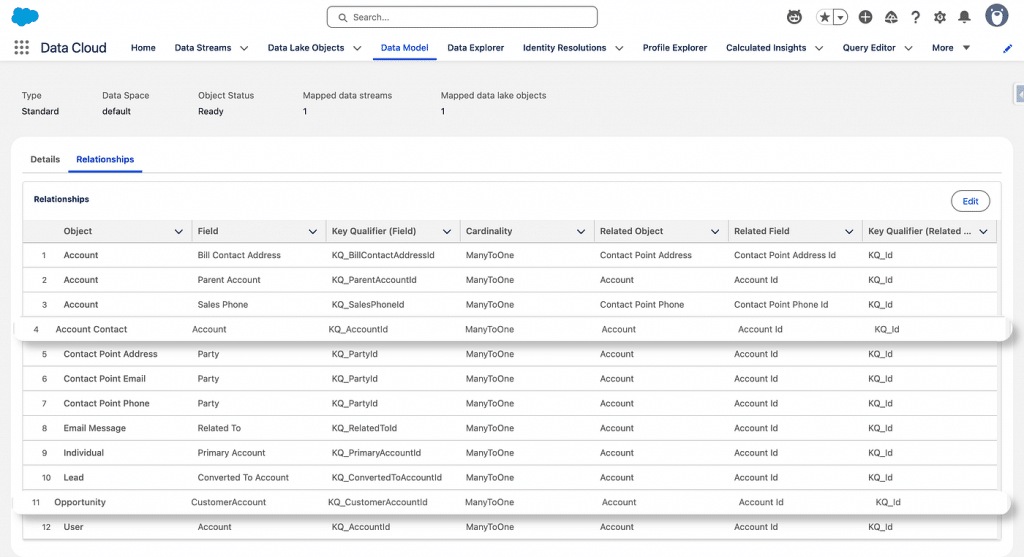Click the Favorites star icon
This screenshot has height=557, width=1024.
825,17
